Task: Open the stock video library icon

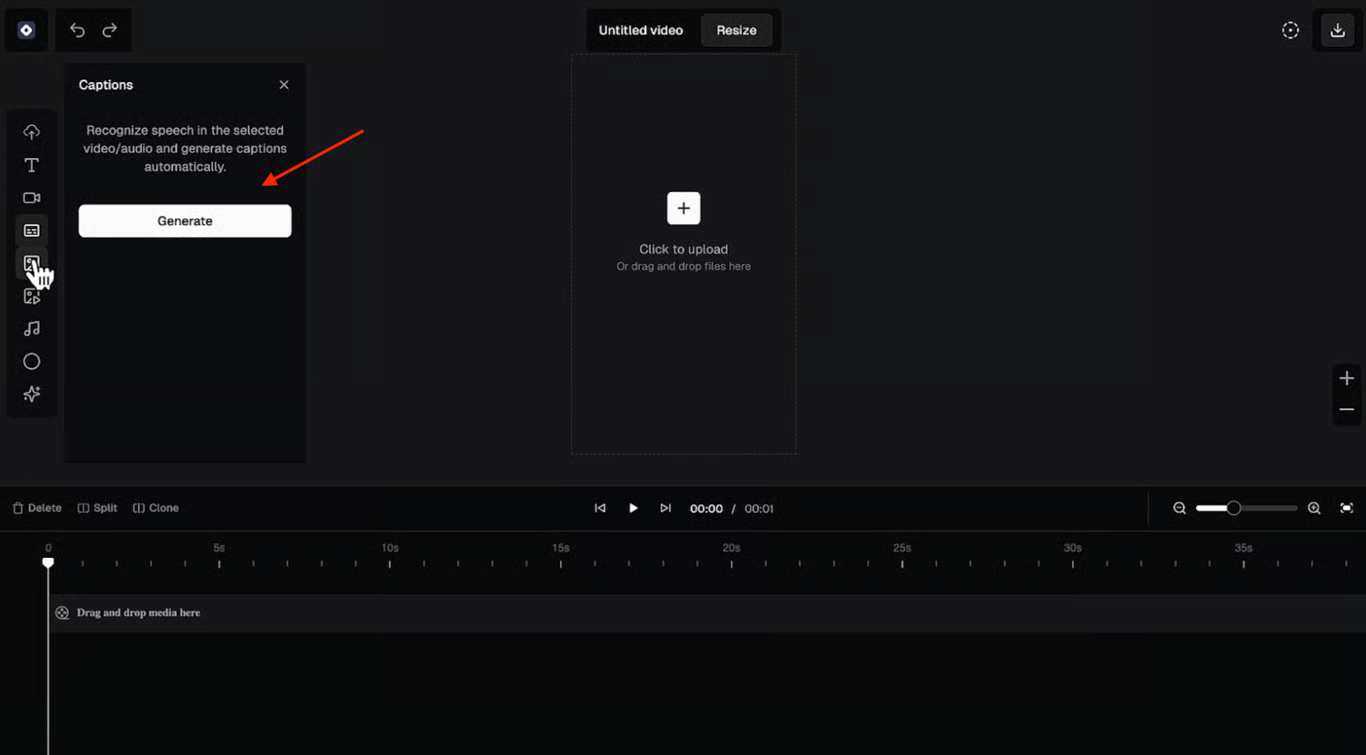Action: pyautogui.click(x=32, y=296)
